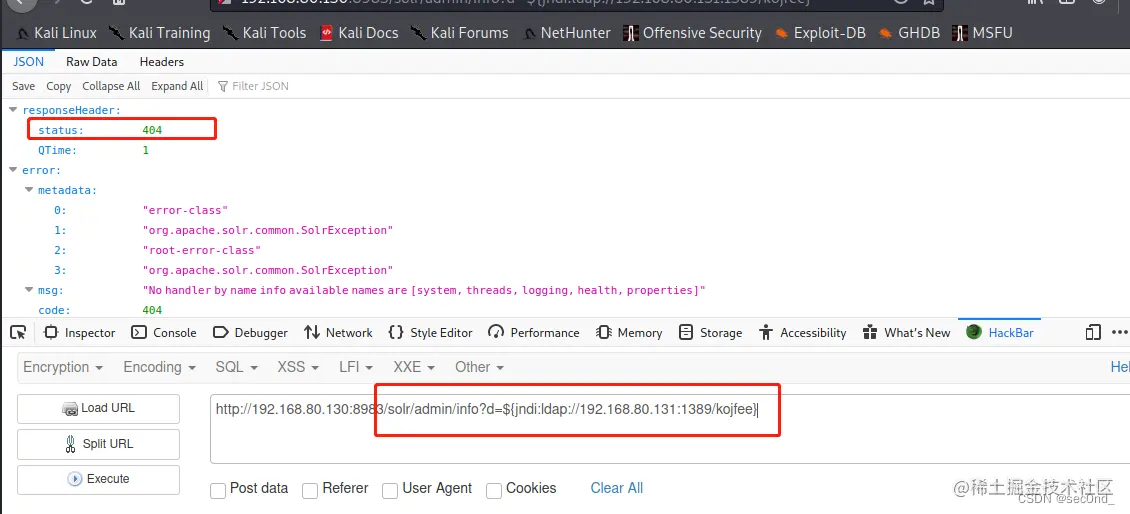Viewport: 1130px width, 514px height.
Task: Open the Storage devtools panel
Action: 711,332
